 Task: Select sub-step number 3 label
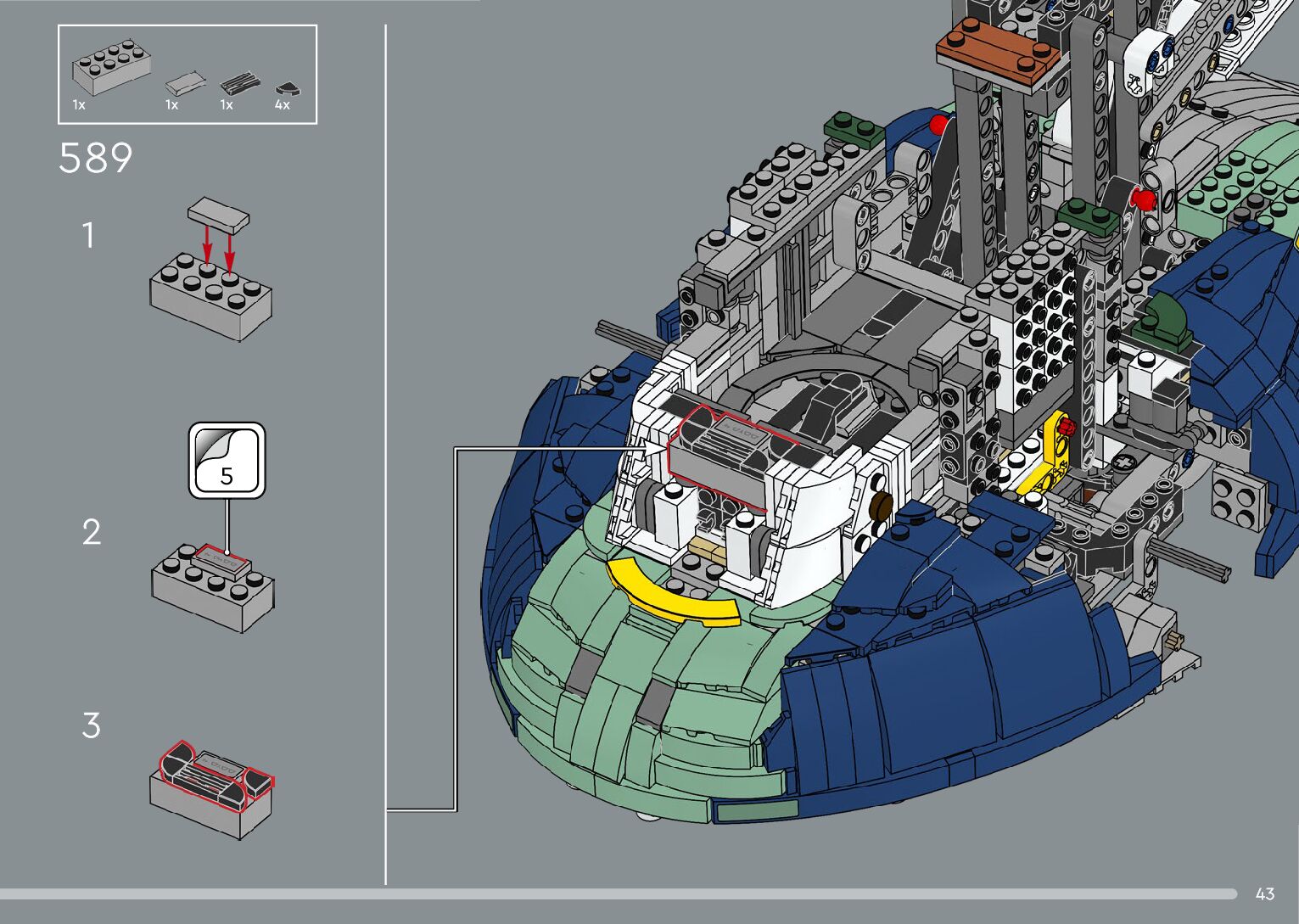coord(91,725)
